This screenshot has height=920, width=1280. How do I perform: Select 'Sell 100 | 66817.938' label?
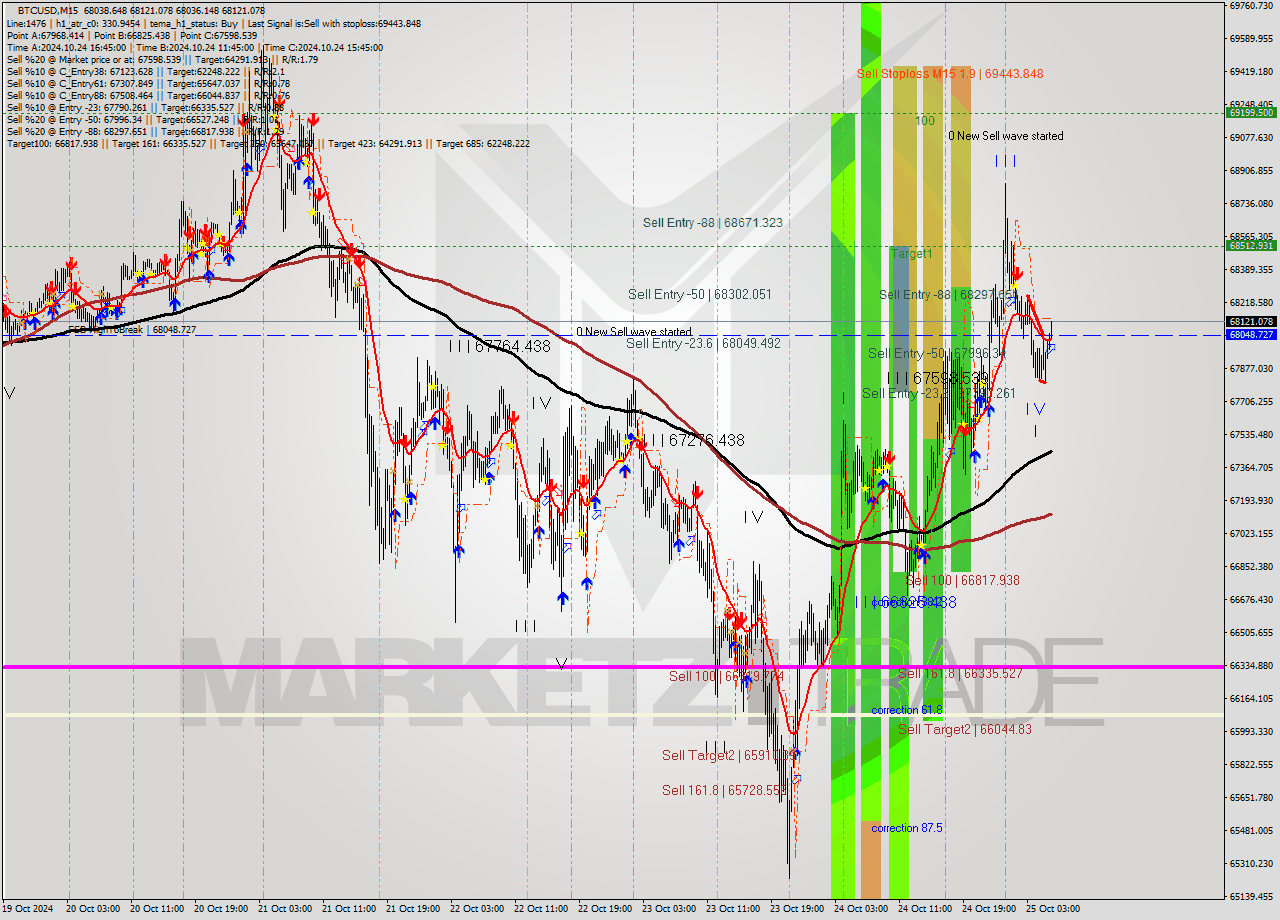pos(962,581)
